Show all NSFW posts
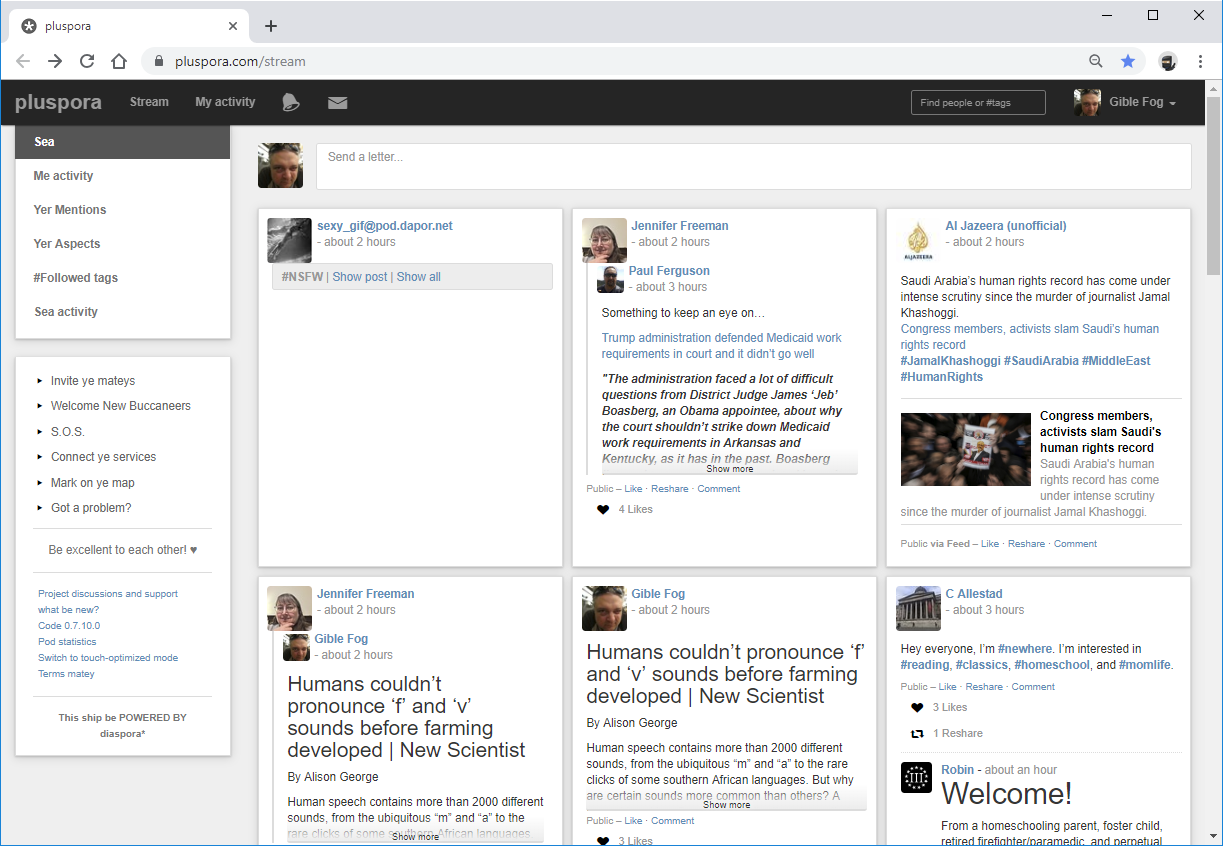 pos(418,277)
